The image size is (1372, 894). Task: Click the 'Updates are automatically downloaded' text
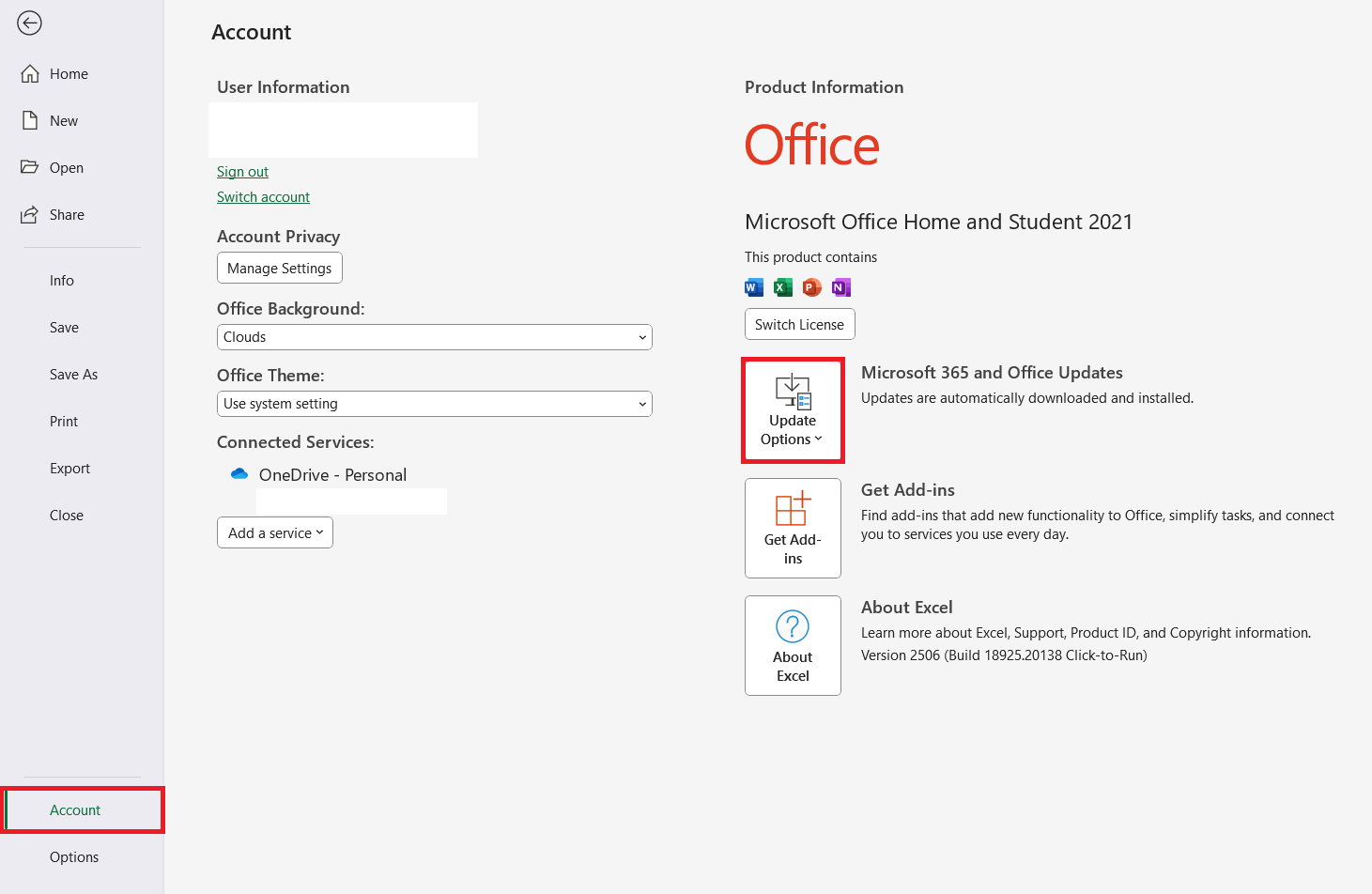(1027, 398)
